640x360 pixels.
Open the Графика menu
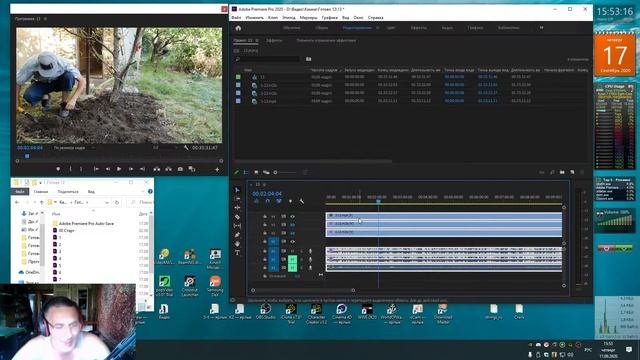pyautogui.click(x=329, y=18)
